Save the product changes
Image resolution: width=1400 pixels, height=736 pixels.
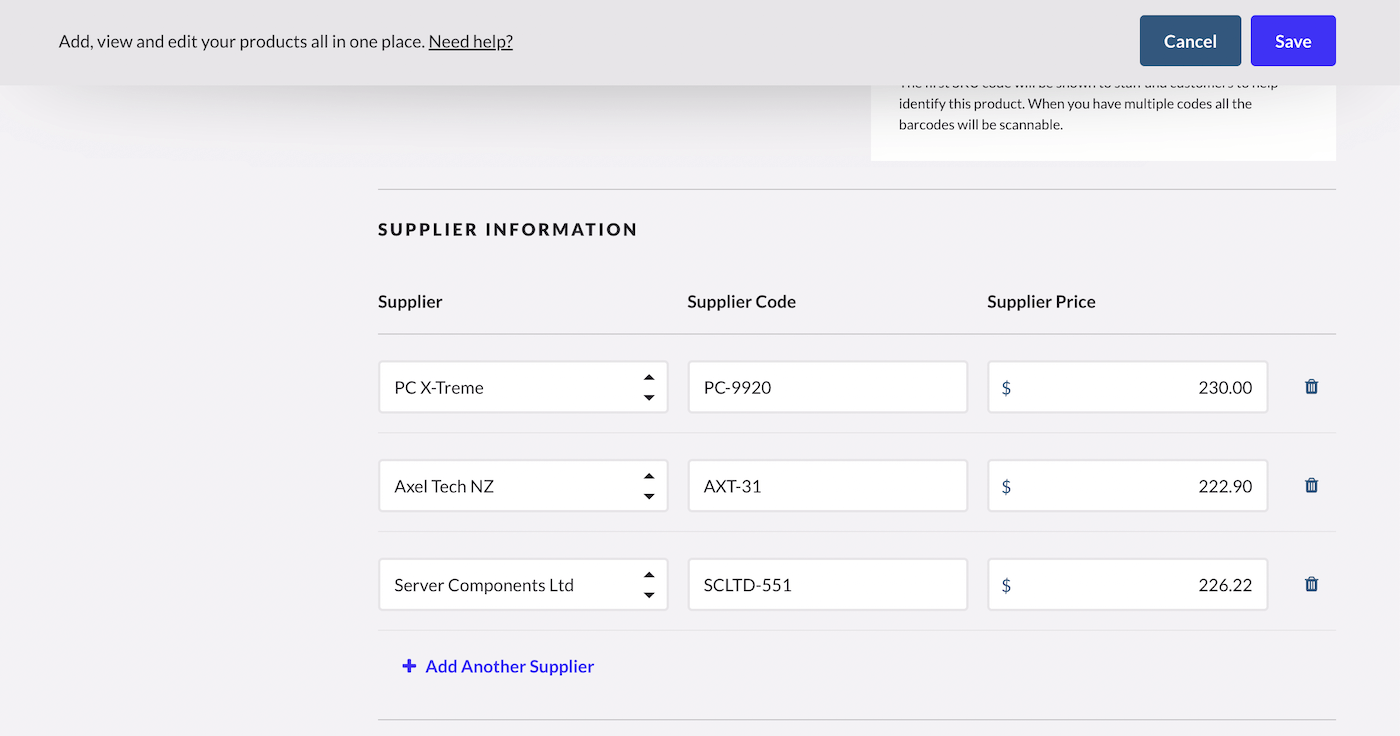1292,41
